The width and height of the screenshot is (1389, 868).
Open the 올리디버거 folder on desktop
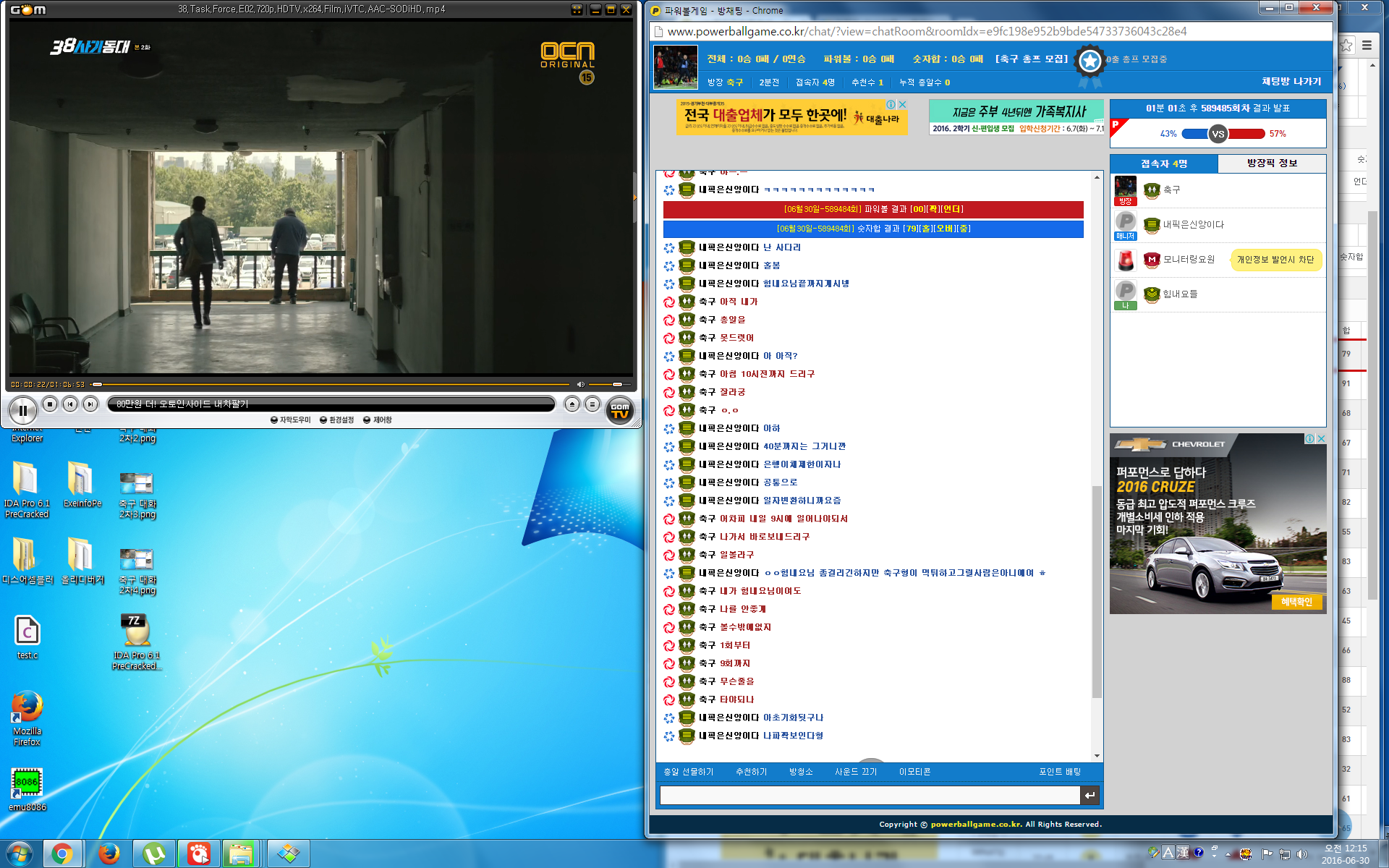click(82, 561)
